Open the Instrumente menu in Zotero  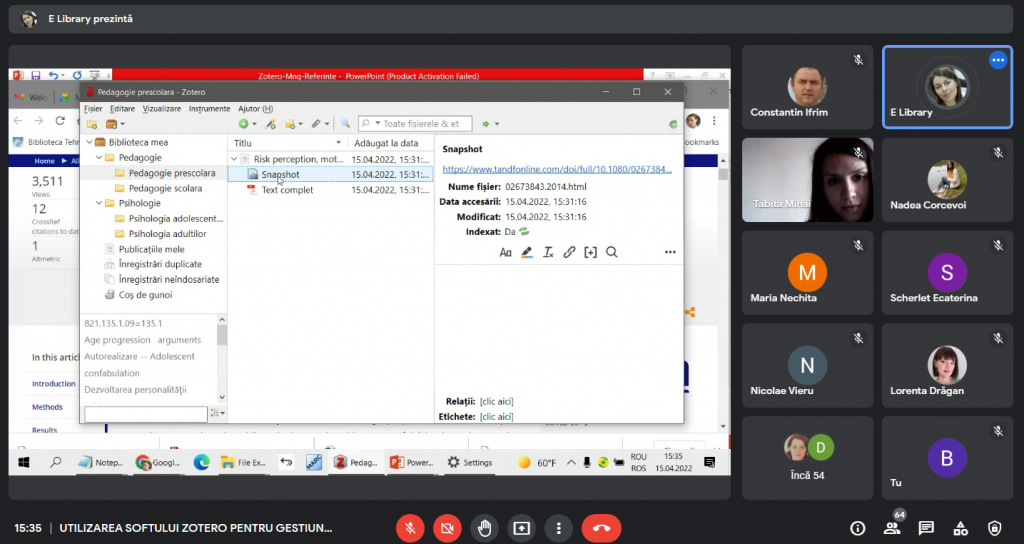point(209,108)
